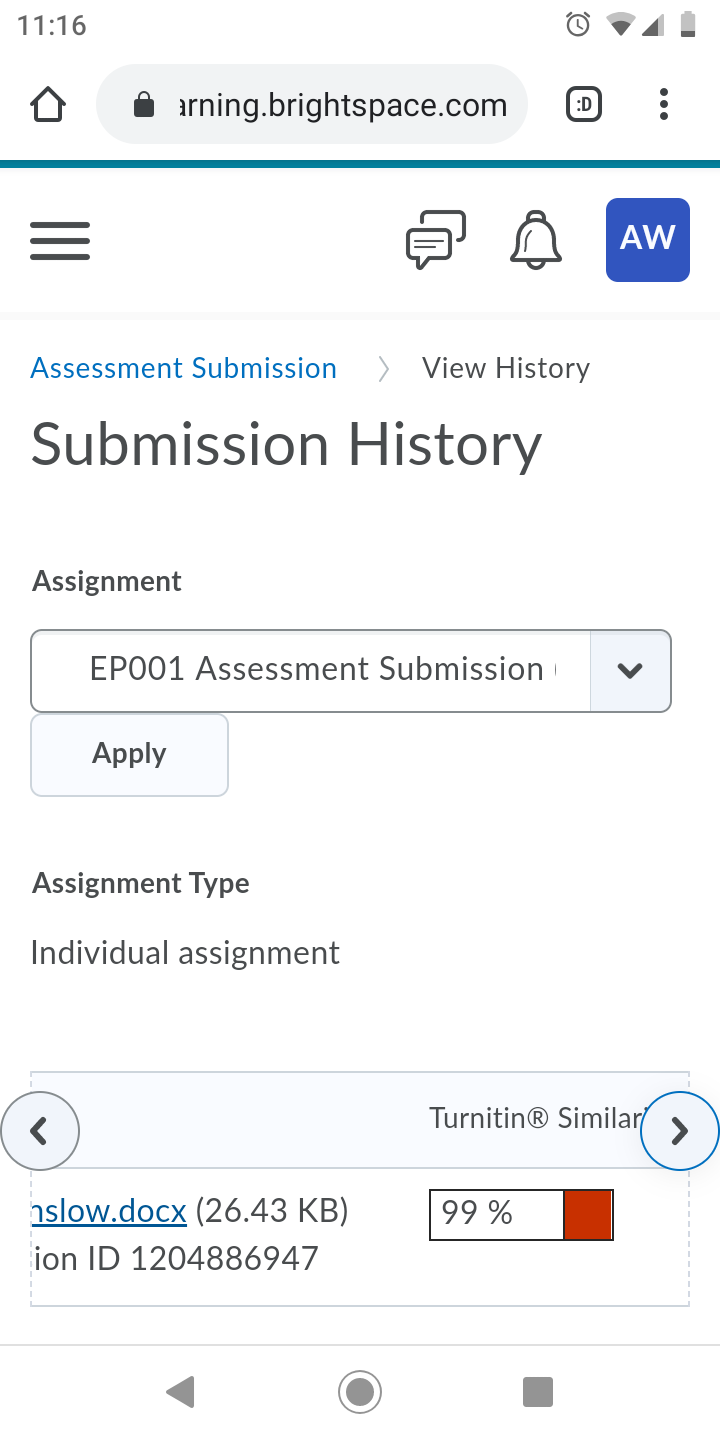The image size is (720, 1440).
Task: Expand the Assignment dropdown arrow
Action: [x=630, y=671]
